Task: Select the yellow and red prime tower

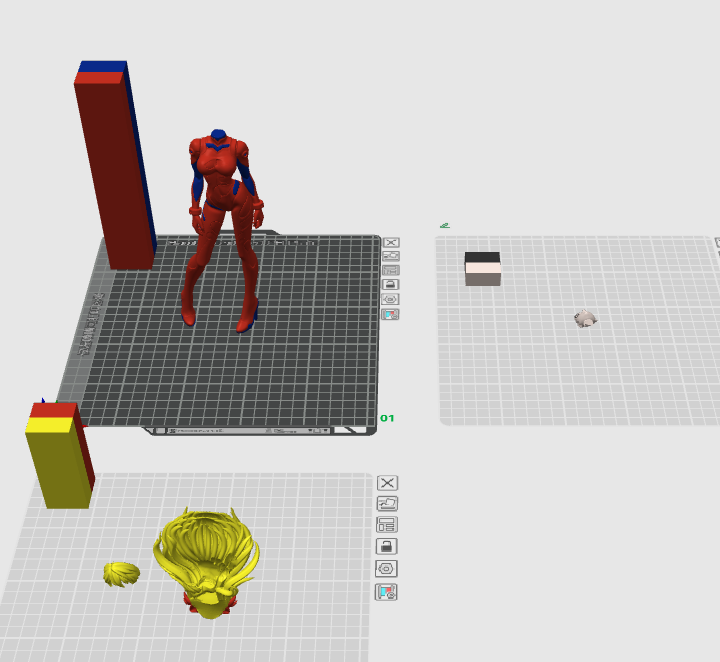Action: pos(60,457)
